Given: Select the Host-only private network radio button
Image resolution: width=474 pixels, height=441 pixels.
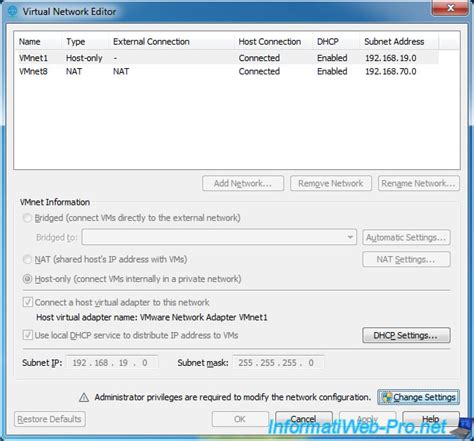Looking at the screenshot, I should click(27, 279).
